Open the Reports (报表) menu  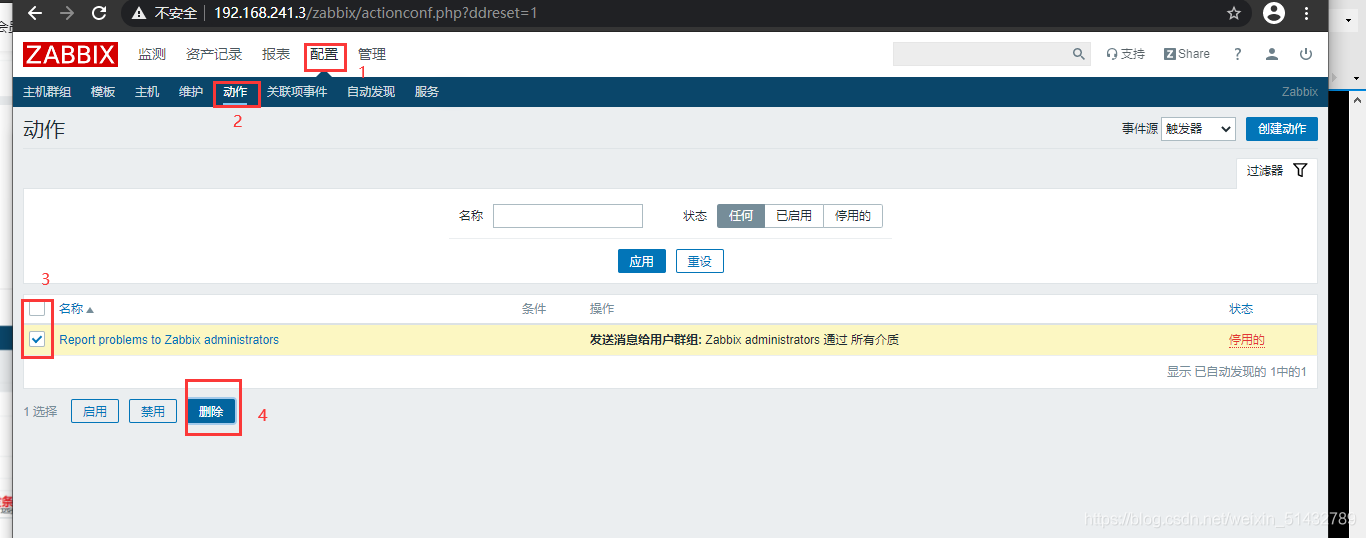click(x=276, y=54)
